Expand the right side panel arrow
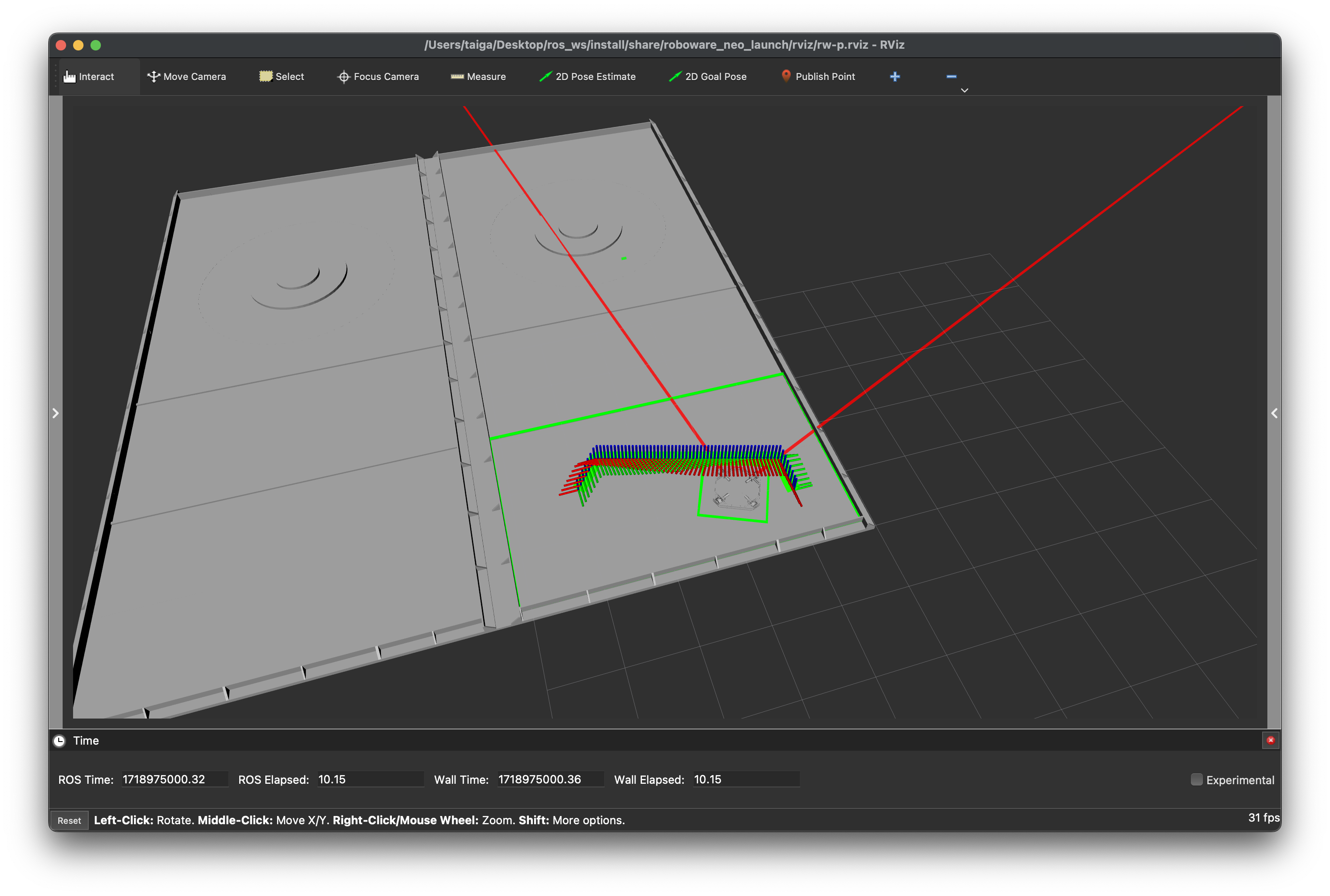This screenshot has height=896, width=1330. 1274,413
